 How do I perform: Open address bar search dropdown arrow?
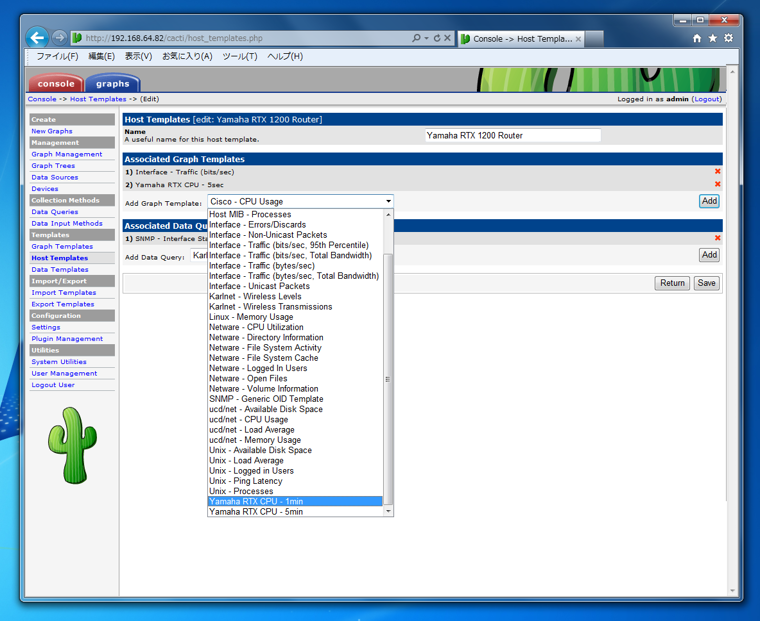click(427, 38)
